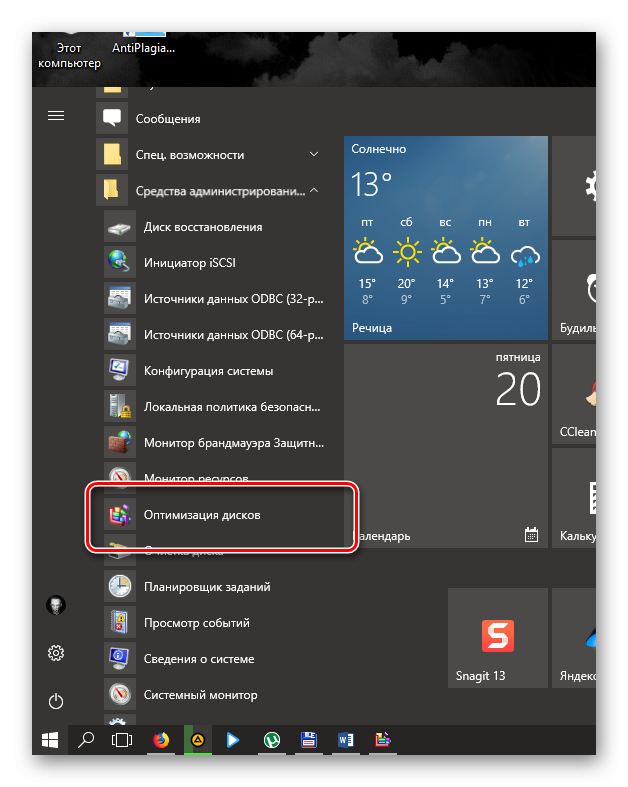628x787 pixels.
Task: Open Конфигурация системы
Action: [x=208, y=371]
